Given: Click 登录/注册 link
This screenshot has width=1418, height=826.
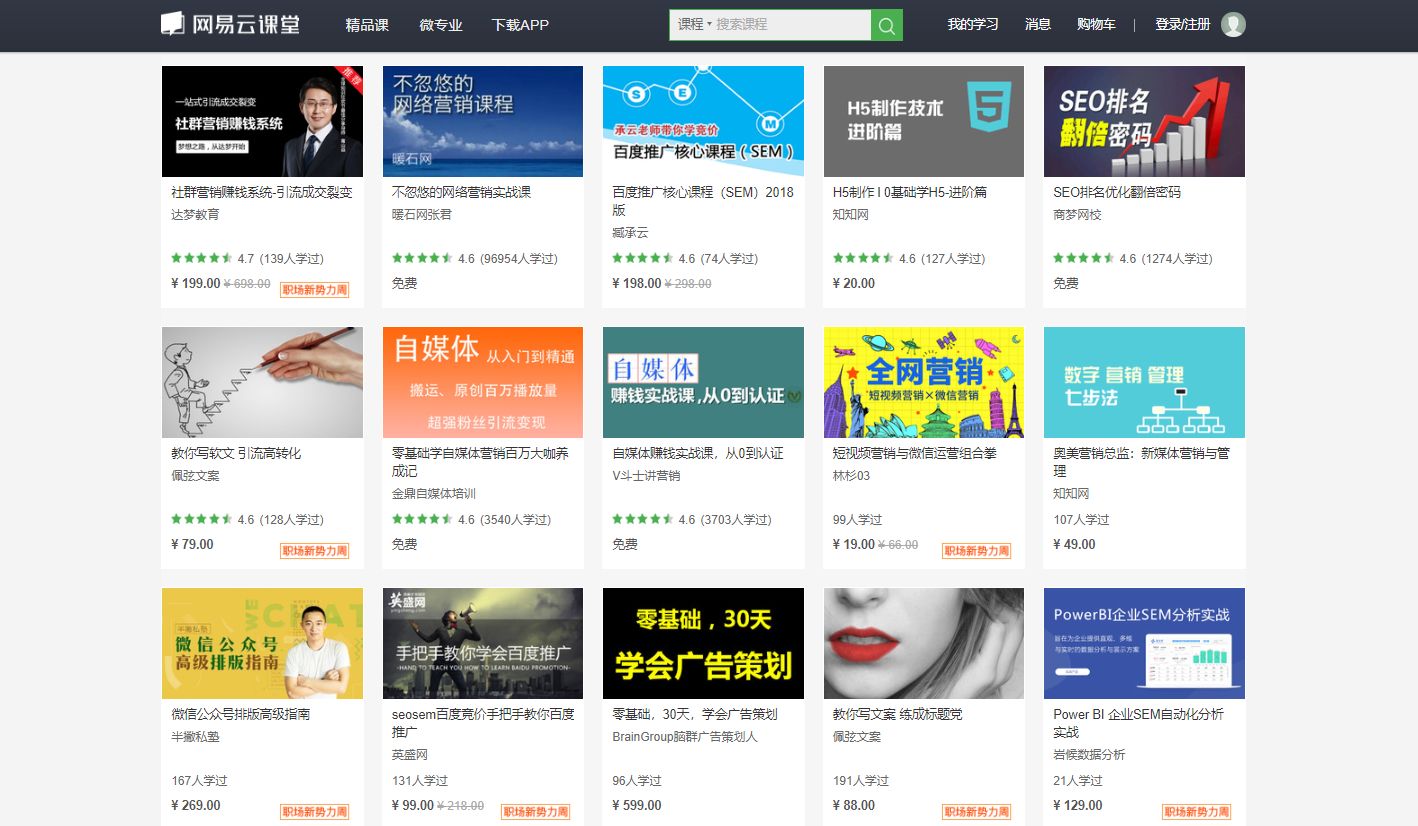Looking at the screenshot, I should 1182,24.
